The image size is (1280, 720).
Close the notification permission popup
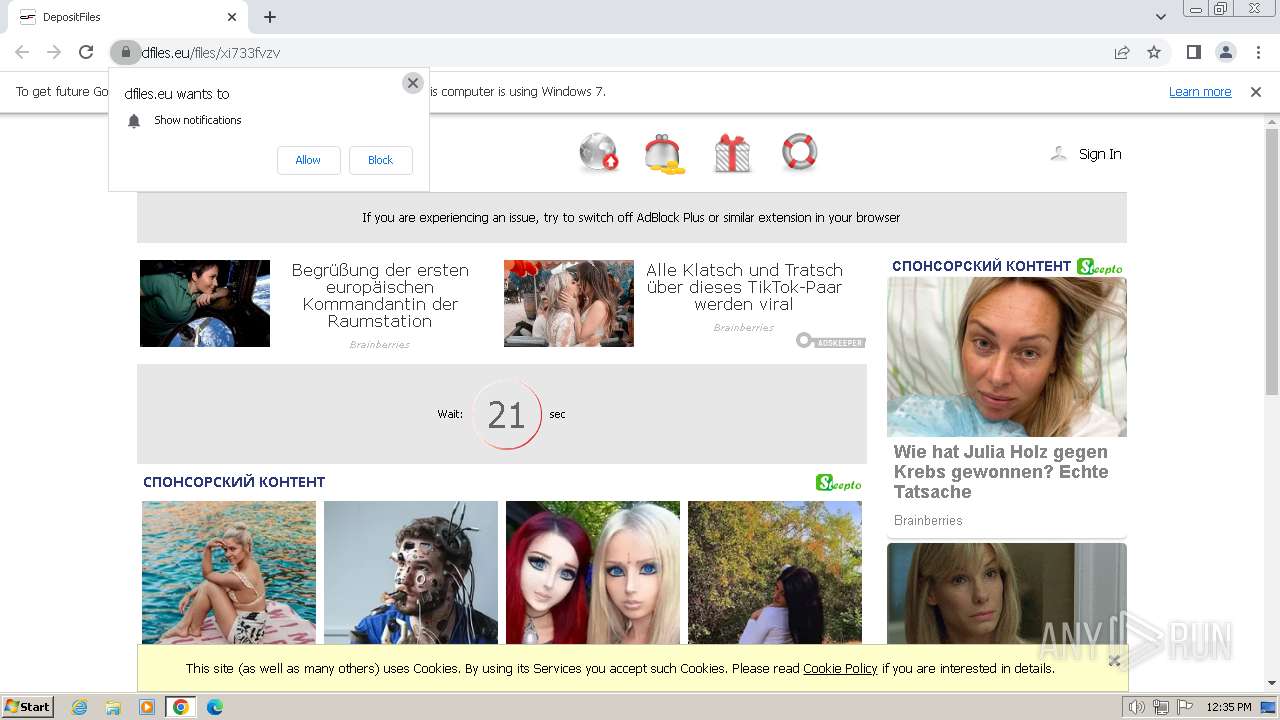[413, 83]
